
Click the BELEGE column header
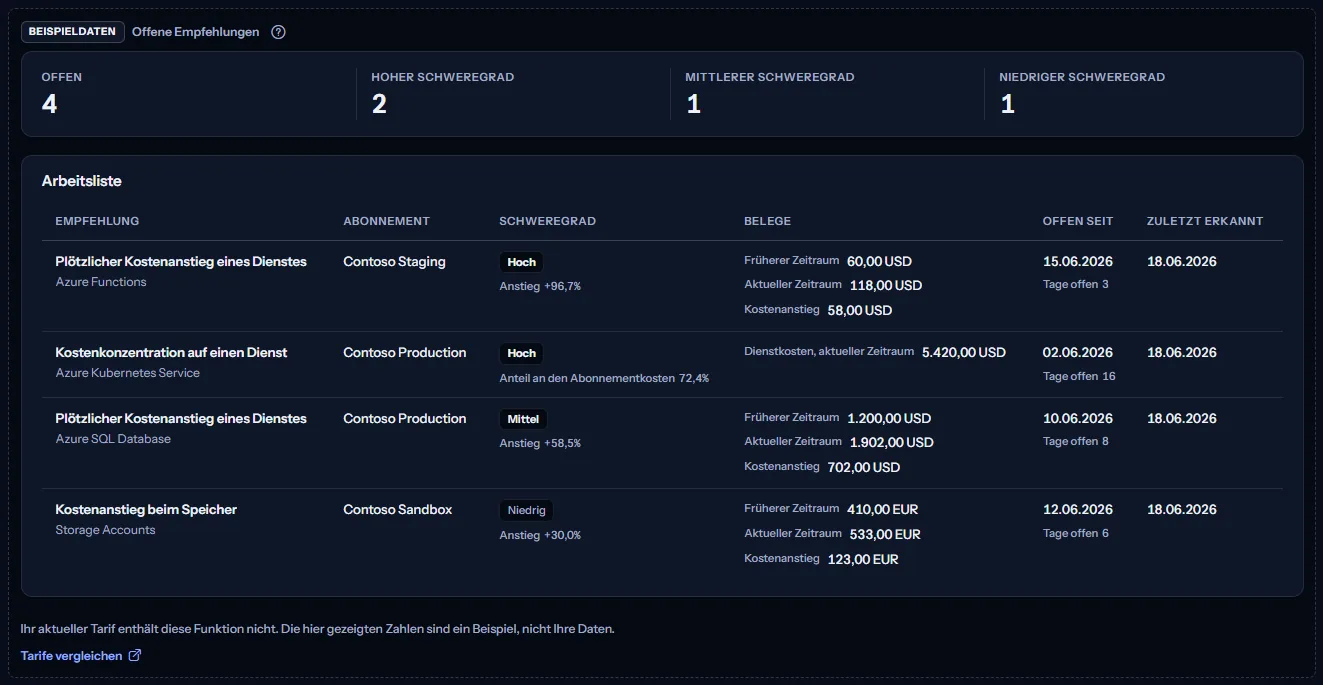767,221
